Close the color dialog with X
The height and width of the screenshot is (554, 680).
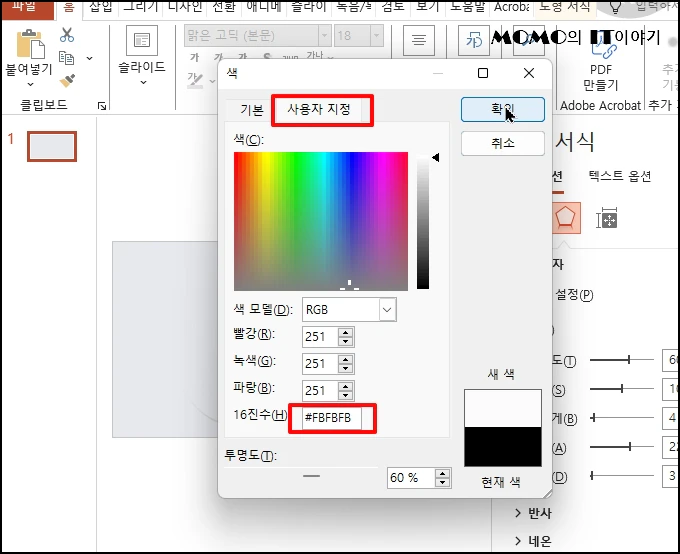(x=529, y=73)
